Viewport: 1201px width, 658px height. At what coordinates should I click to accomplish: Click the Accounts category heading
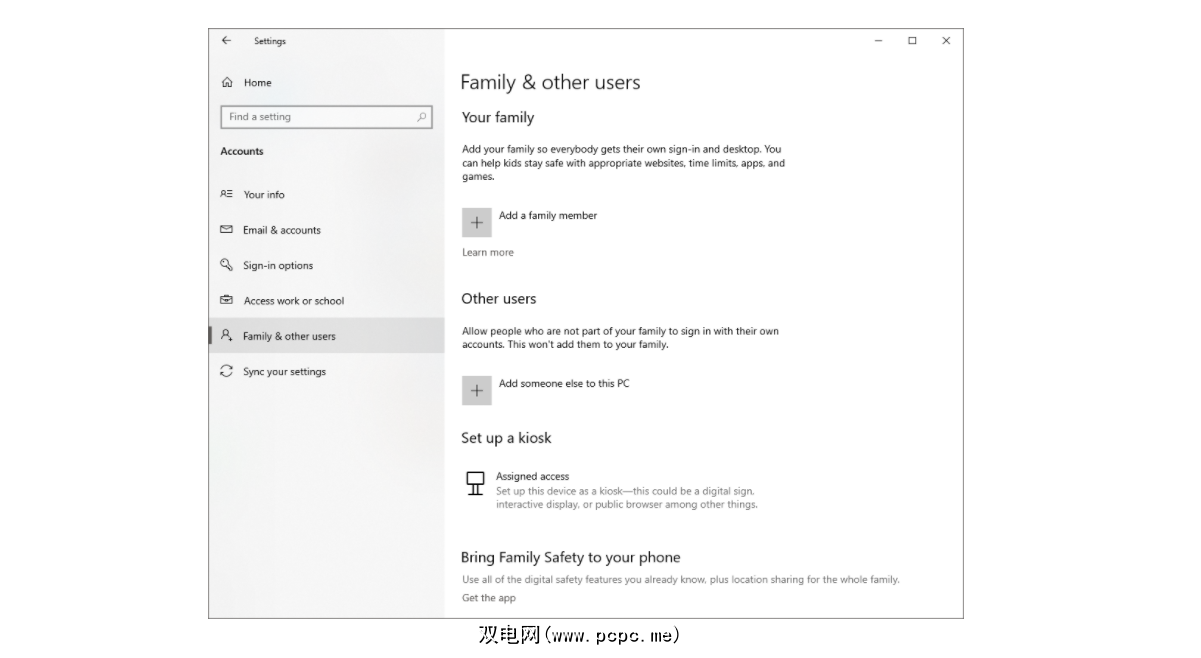tap(242, 152)
